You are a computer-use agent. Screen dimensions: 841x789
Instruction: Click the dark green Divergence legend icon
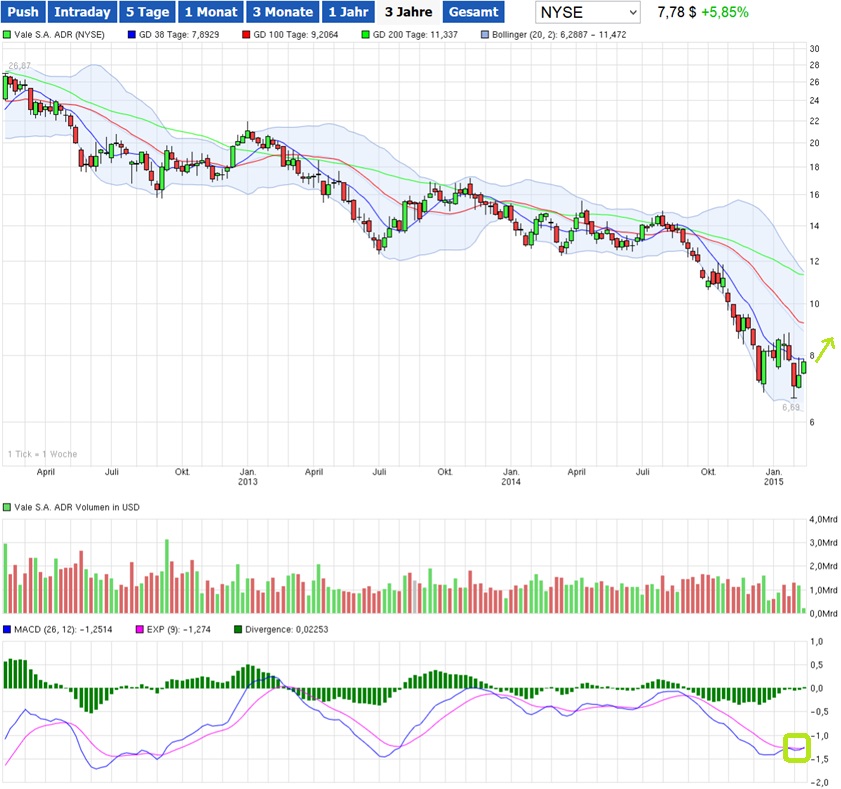(x=237, y=630)
